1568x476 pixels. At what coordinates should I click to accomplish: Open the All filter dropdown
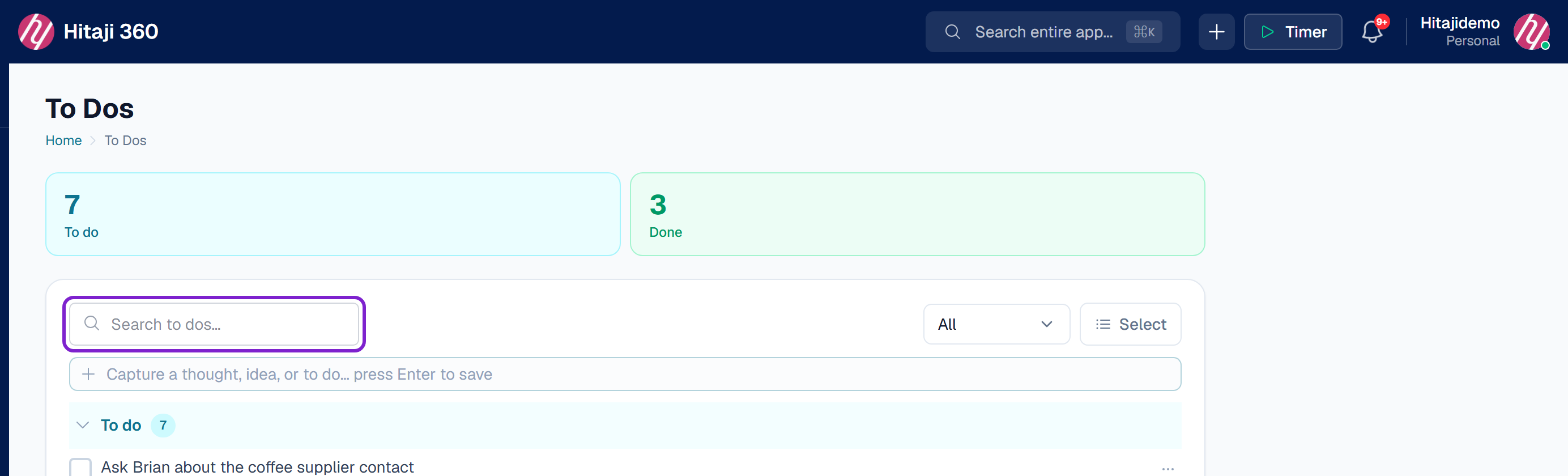tap(996, 325)
